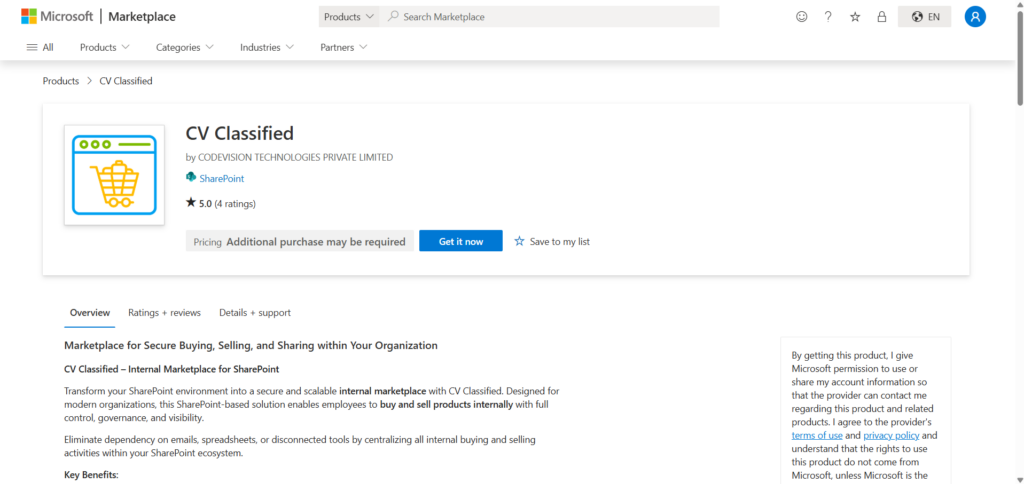
Task: Click the rating star icon
Action: point(191,202)
